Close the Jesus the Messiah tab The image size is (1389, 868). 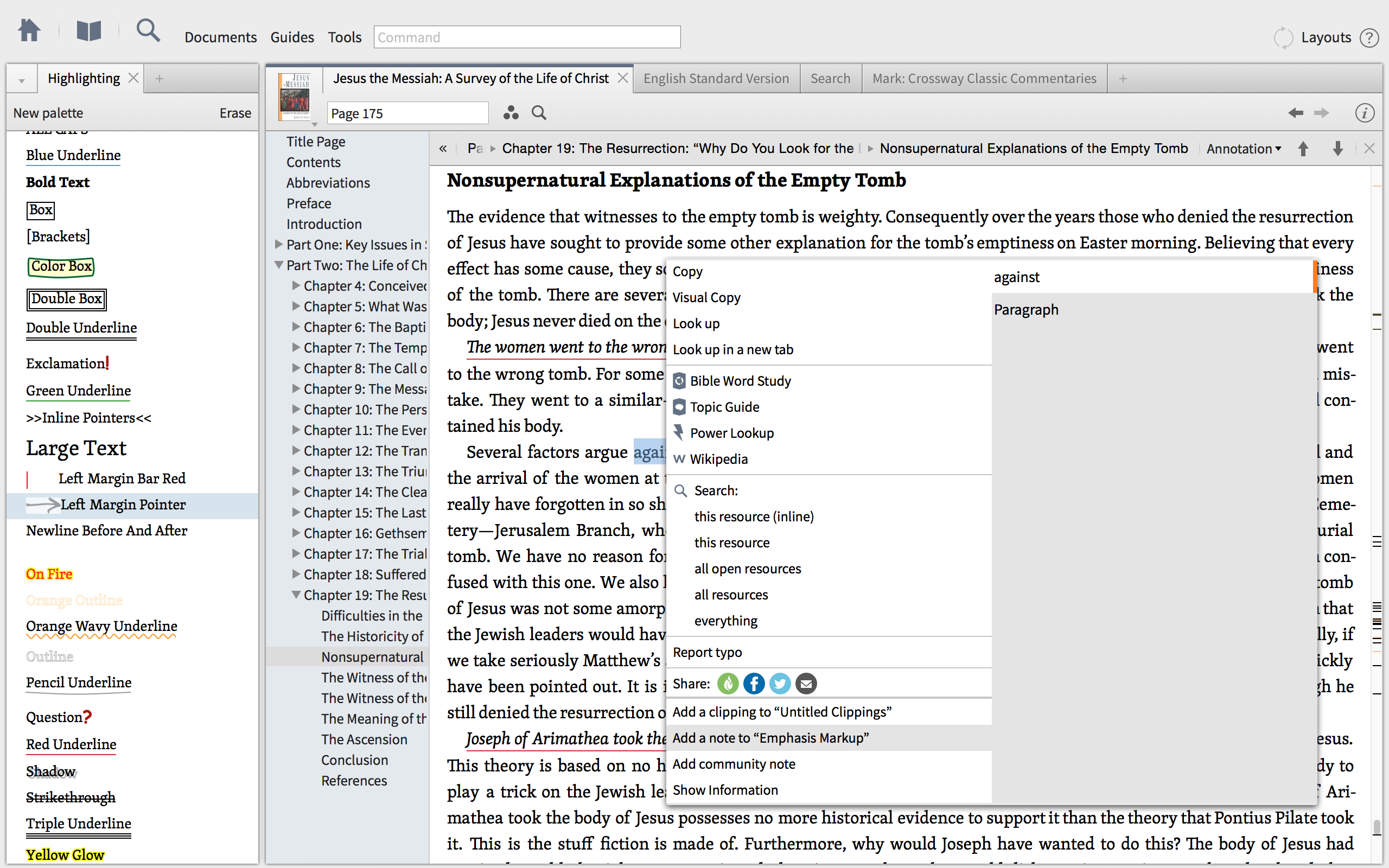pos(622,78)
